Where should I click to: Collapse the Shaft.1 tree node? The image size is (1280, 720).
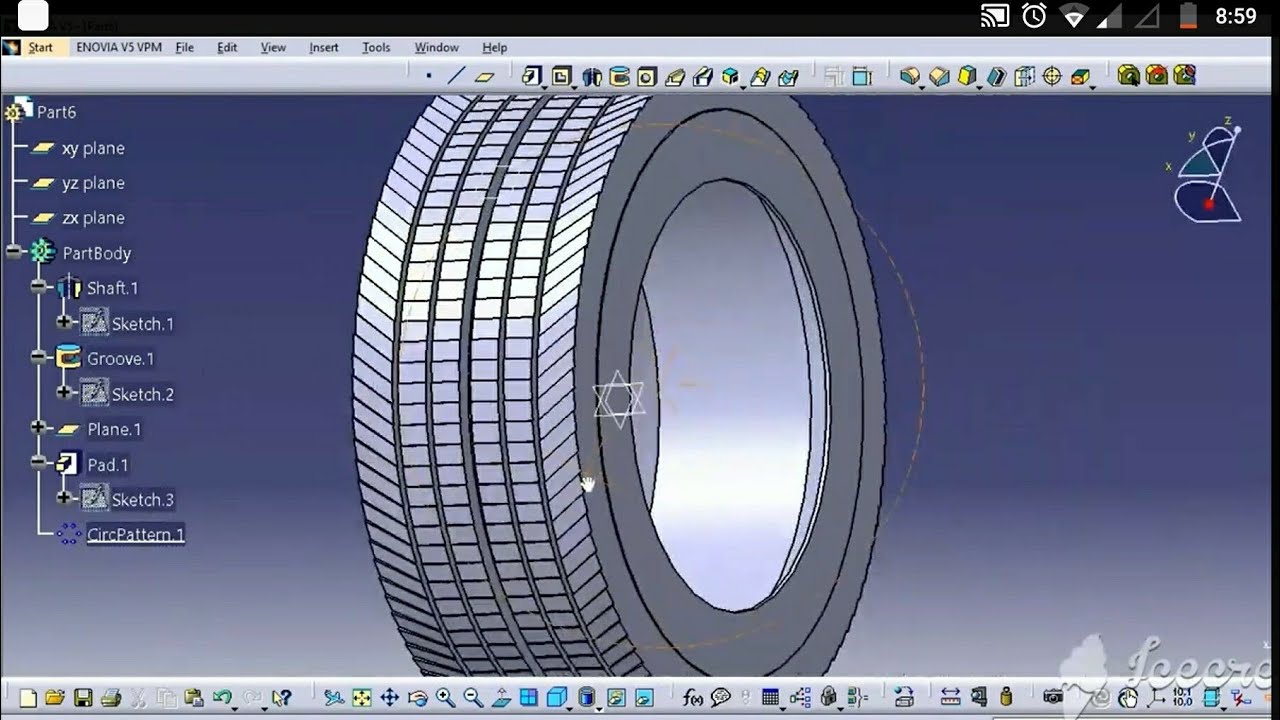(x=39, y=288)
